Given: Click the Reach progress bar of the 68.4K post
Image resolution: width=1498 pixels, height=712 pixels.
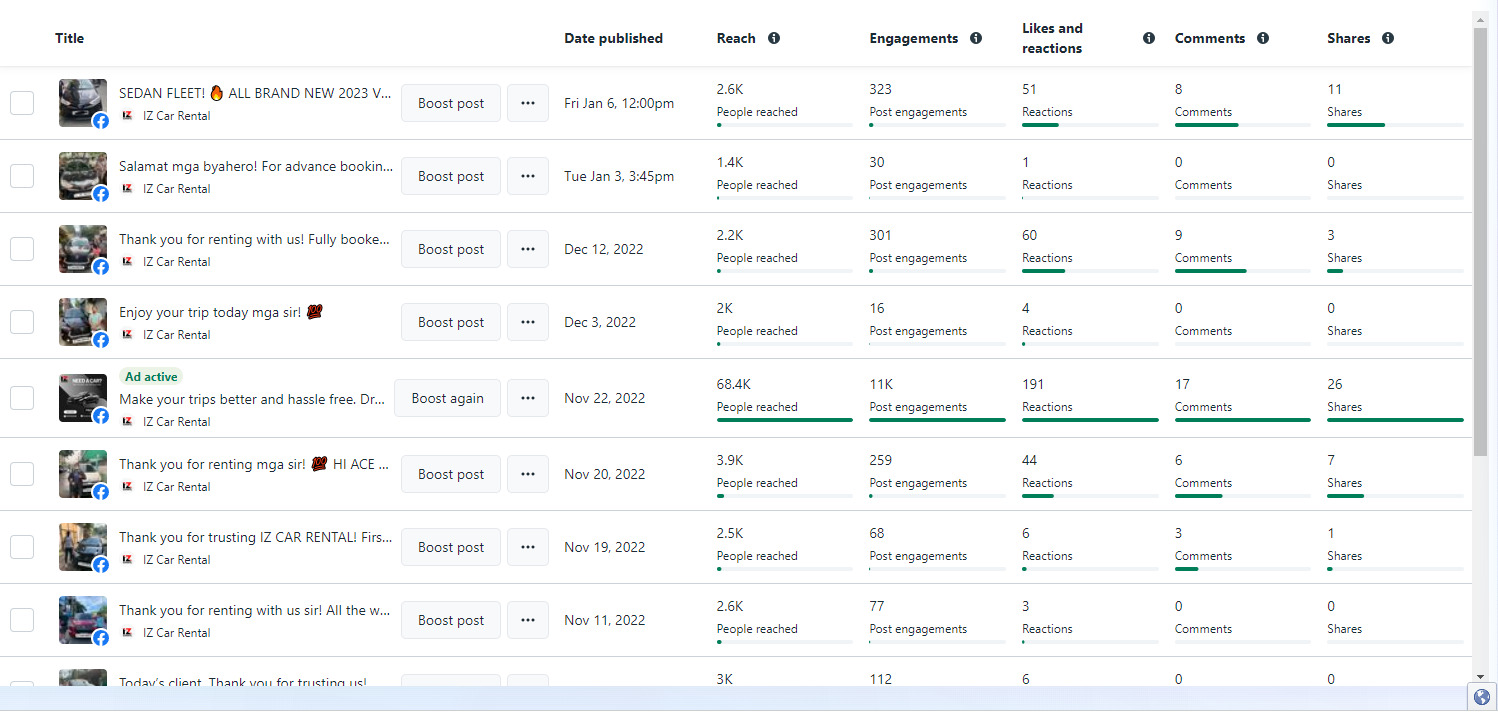Looking at the screenshot, I should [785, 420].
